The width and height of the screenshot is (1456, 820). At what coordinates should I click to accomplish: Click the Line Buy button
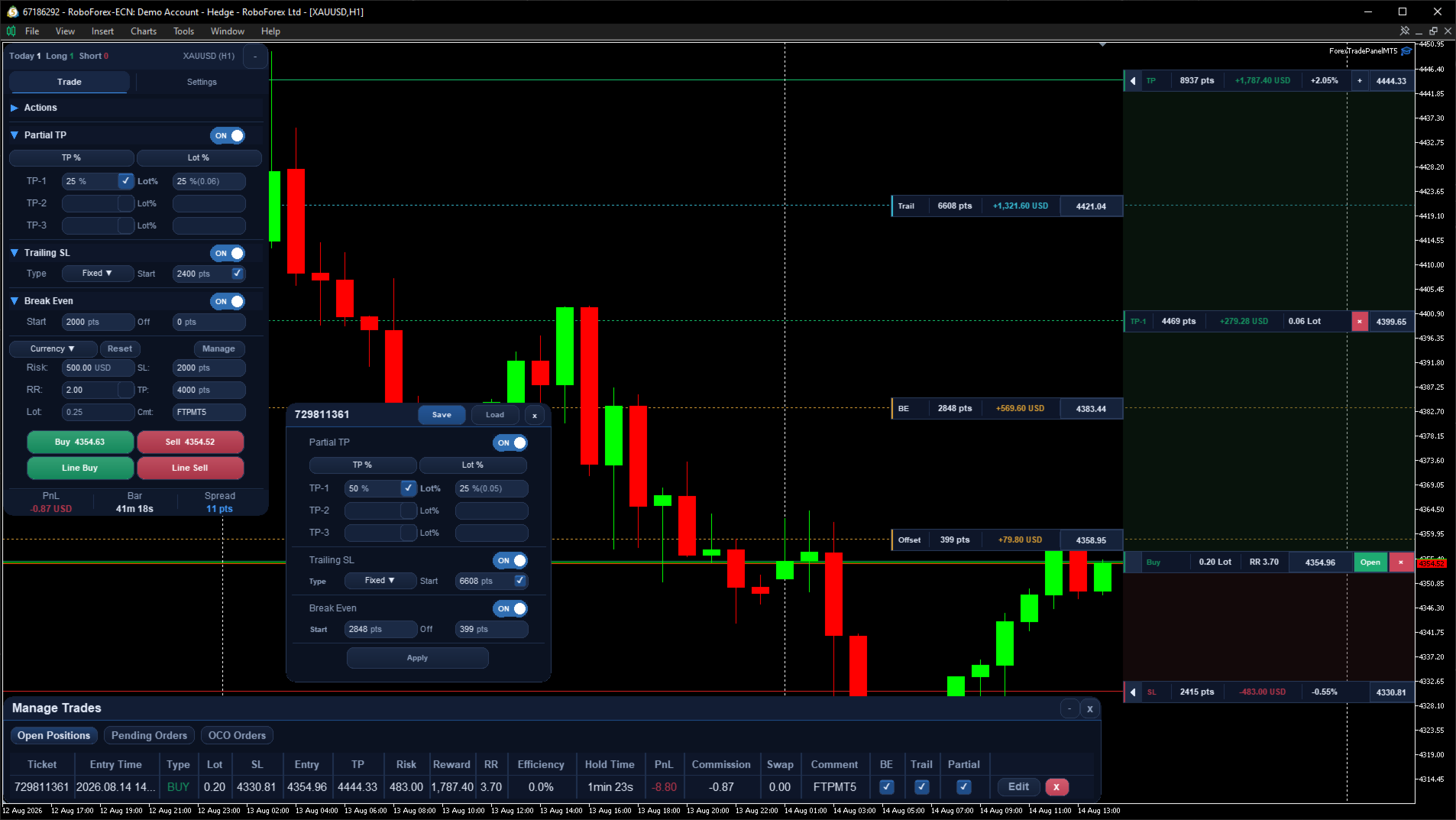point(80,468)
